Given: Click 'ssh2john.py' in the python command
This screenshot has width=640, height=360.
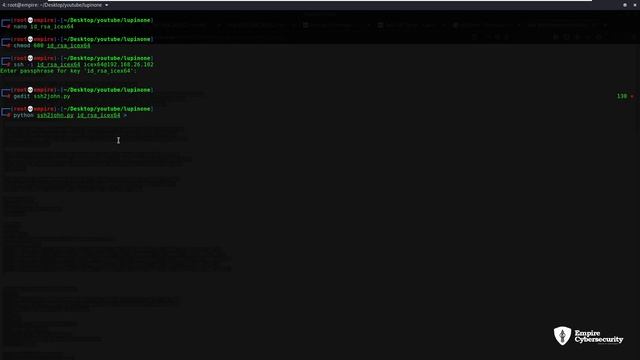Looking at the screenshot, I should pyautogui.click(x=55, y=116).
